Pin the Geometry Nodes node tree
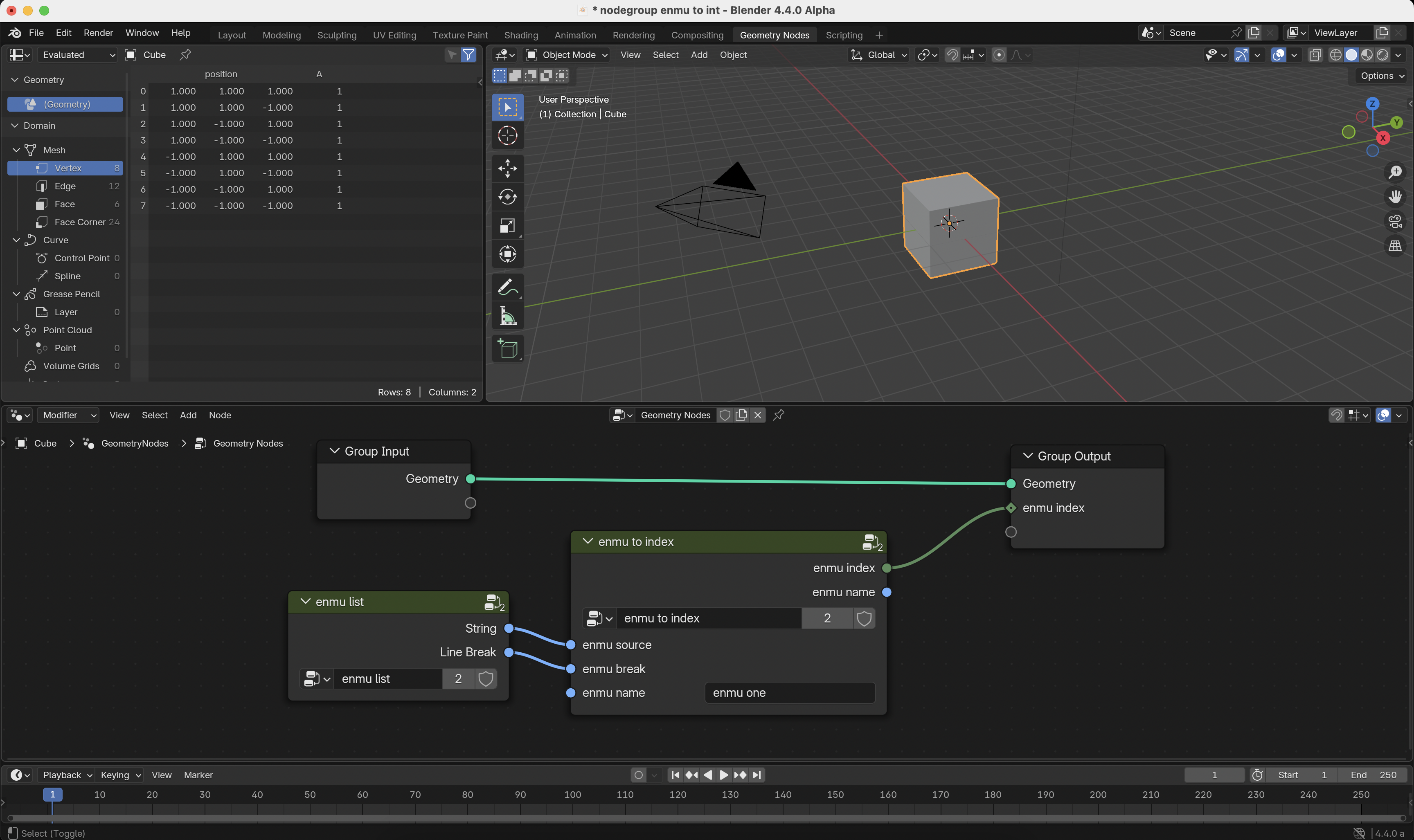Viewport: 1414px width, 840px height. [779, 415]
